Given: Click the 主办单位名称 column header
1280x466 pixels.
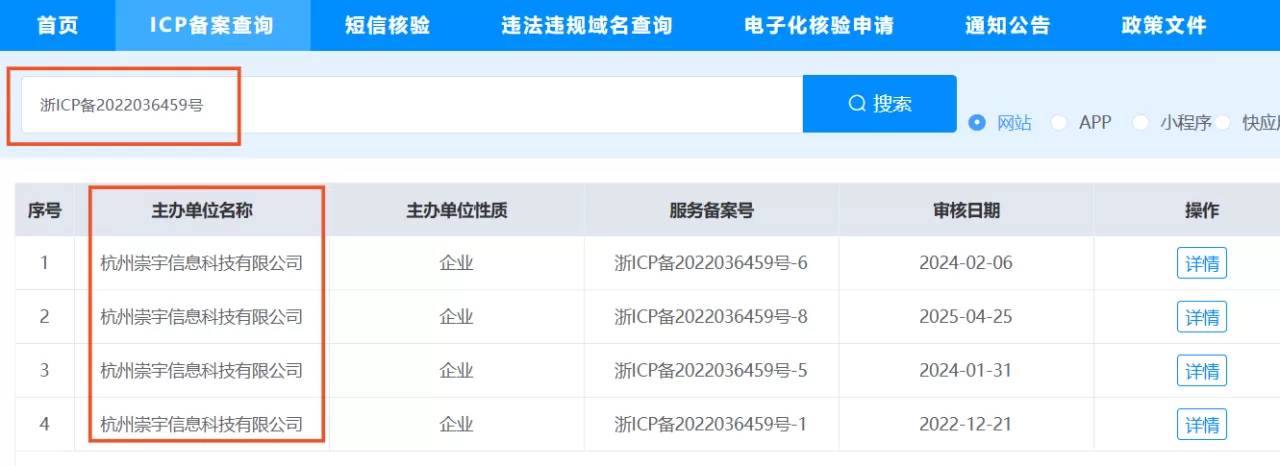Looking at the screenshot, I should pos(202,210).
